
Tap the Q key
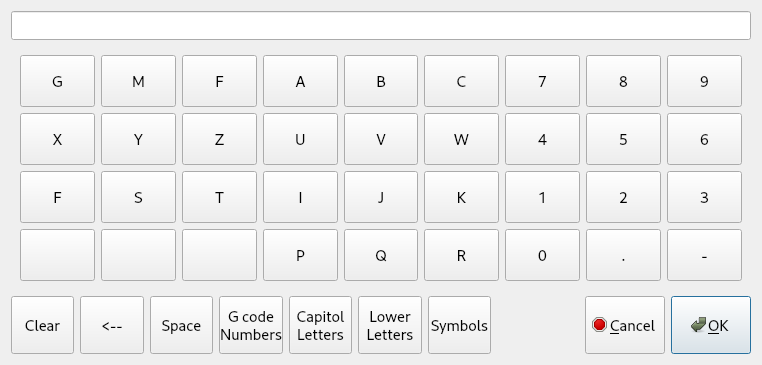(x=381, y=255)
